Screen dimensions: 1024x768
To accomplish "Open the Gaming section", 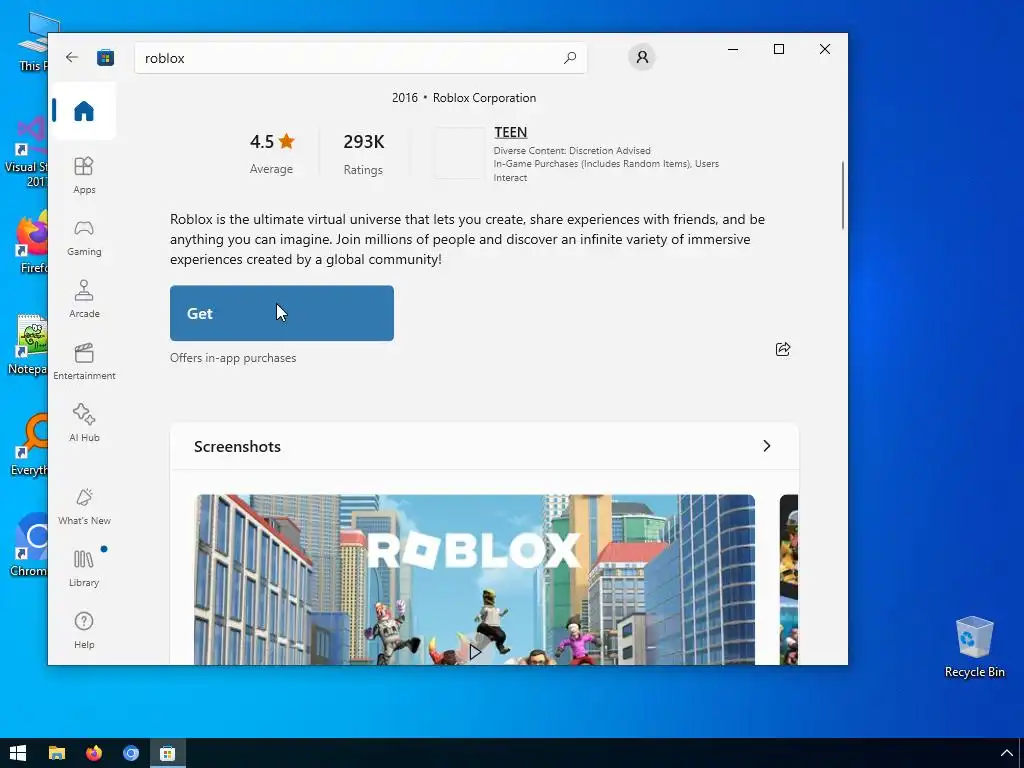I will 84,238.
